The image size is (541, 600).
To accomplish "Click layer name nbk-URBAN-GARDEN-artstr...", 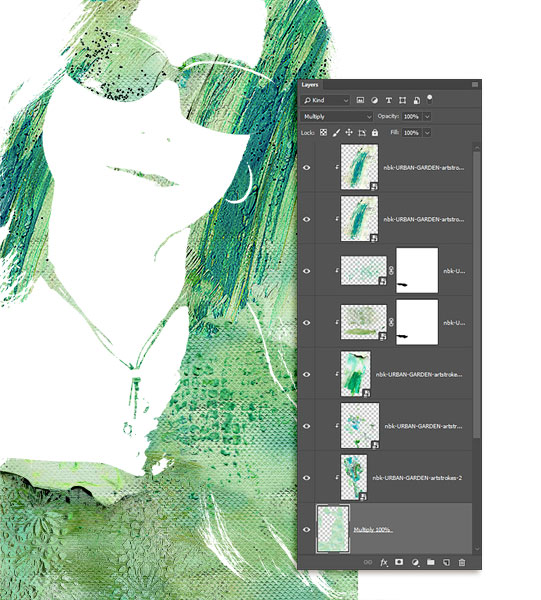I will (423, 426).
